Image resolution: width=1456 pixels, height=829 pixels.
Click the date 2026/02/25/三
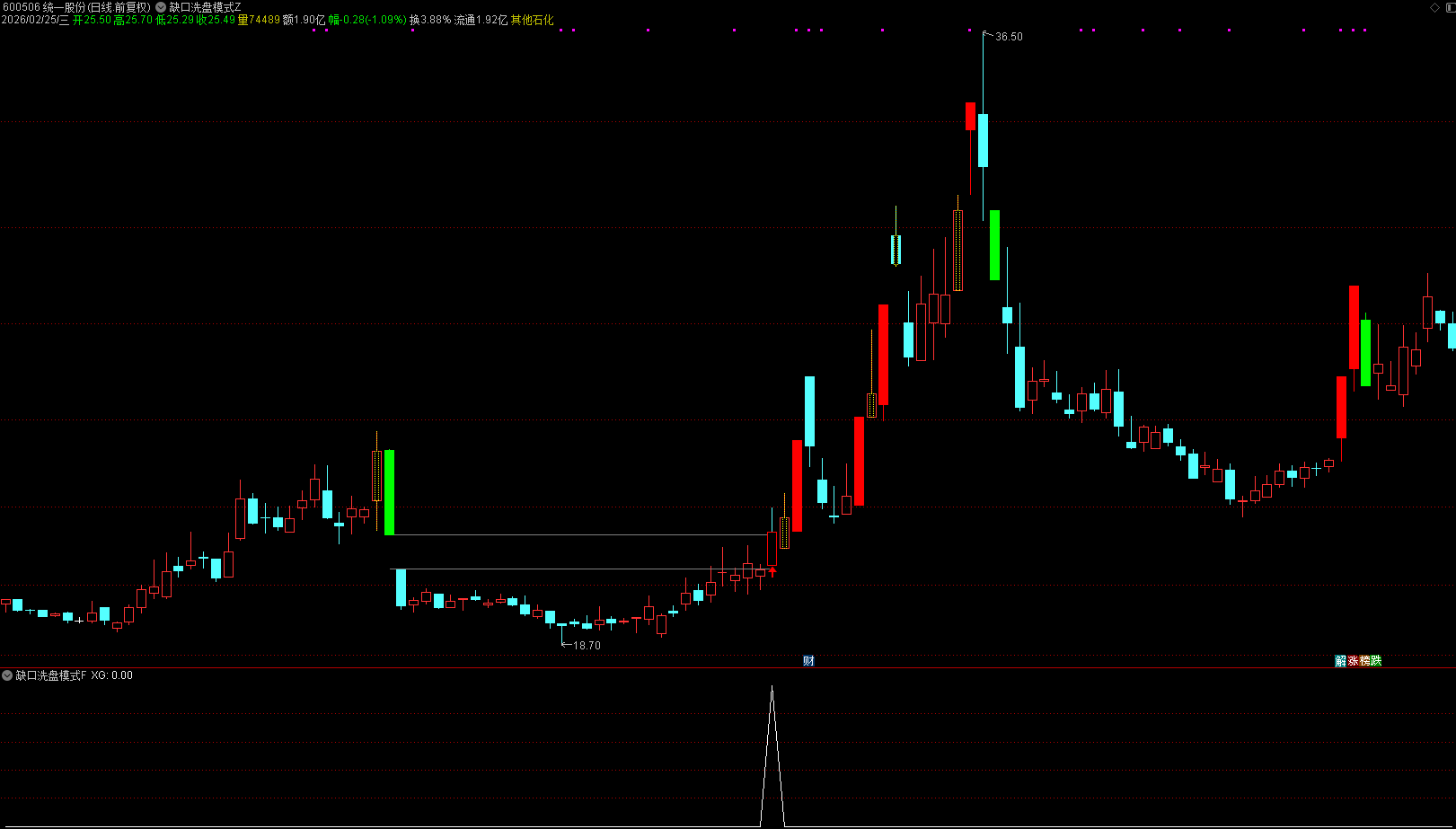(x=36, y=20)
